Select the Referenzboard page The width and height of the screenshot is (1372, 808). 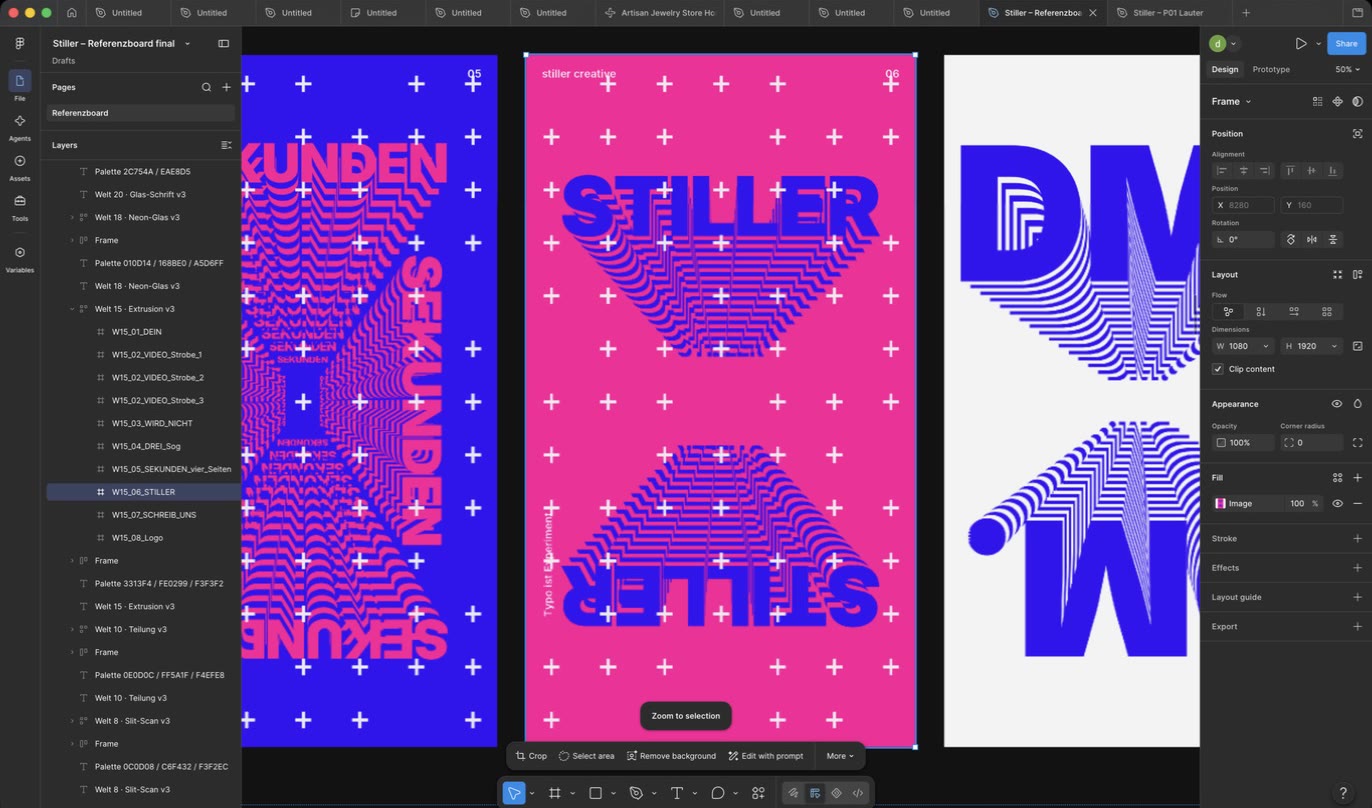[x=141, y=113]
